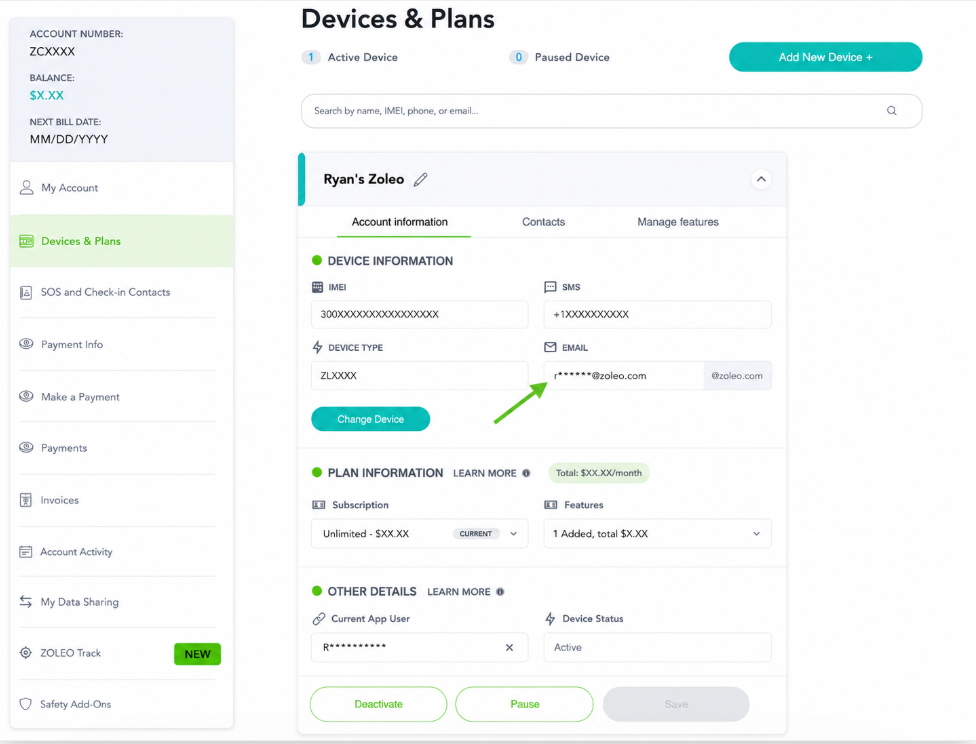Viewport: 976px width, 744px height.
Task: Open the Manage features tab
Action: 678,222
